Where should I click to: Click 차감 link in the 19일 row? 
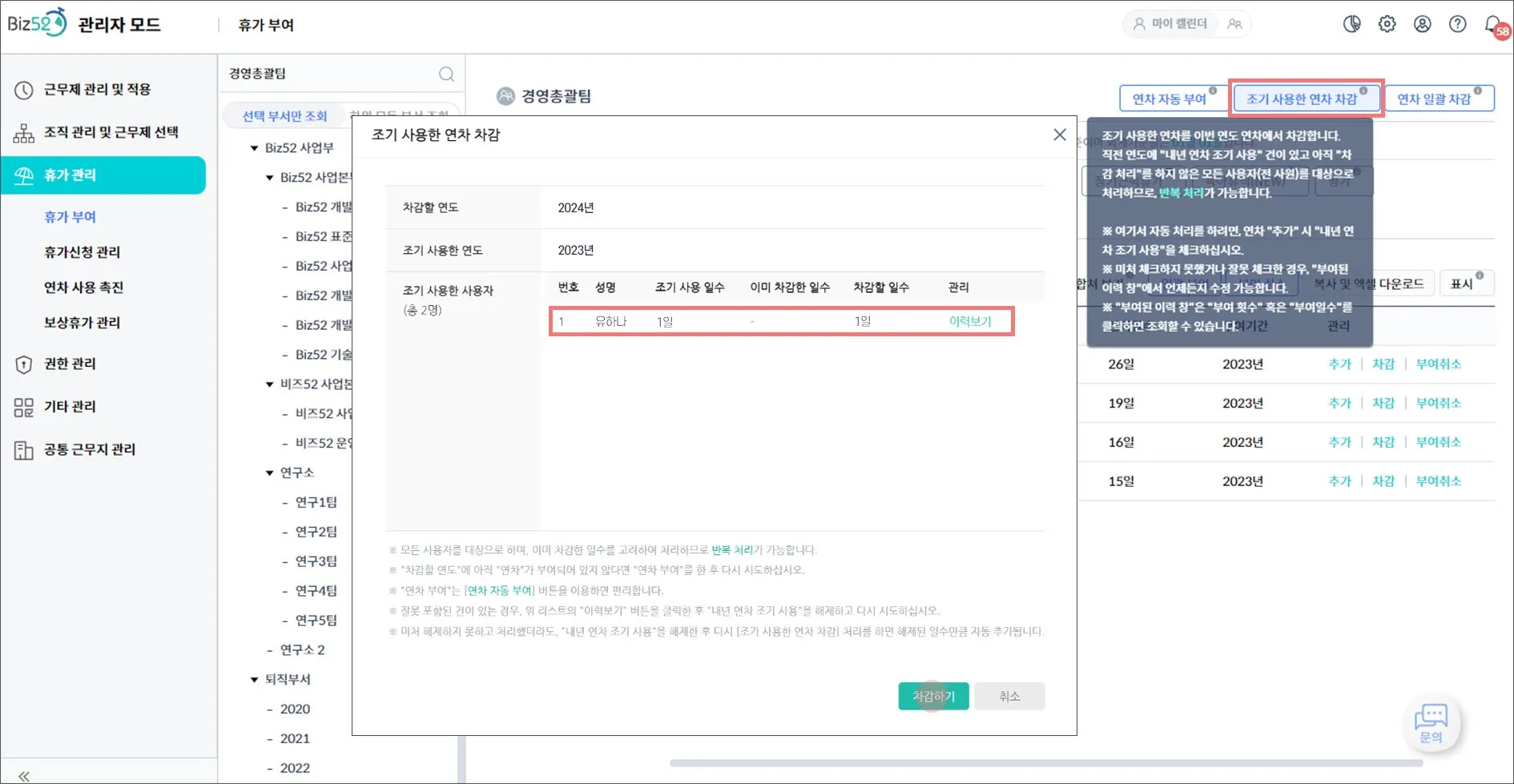tap(1383, 404)
